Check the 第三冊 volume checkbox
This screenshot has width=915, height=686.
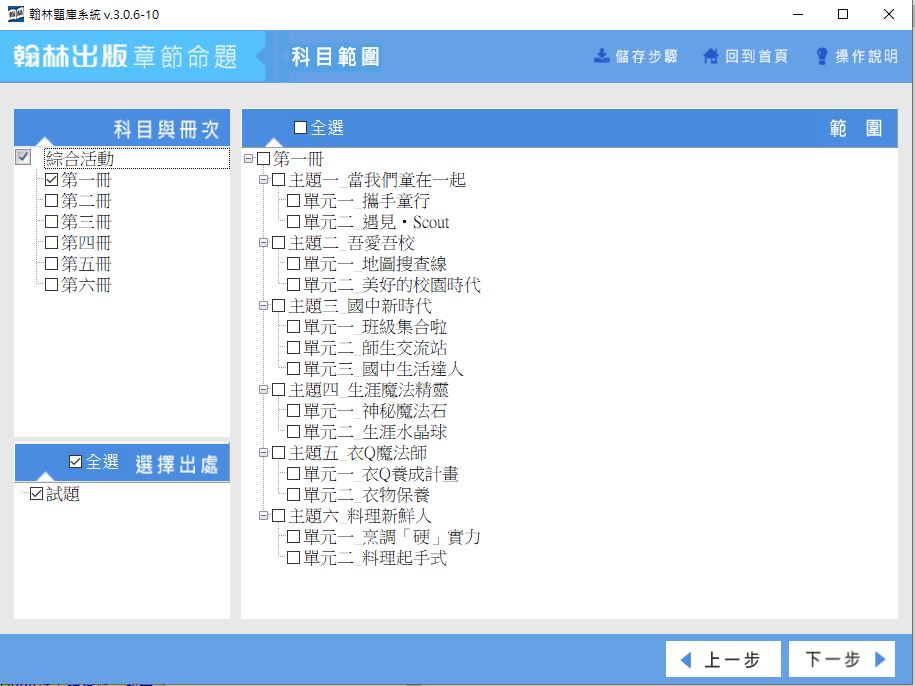(51, 222)
